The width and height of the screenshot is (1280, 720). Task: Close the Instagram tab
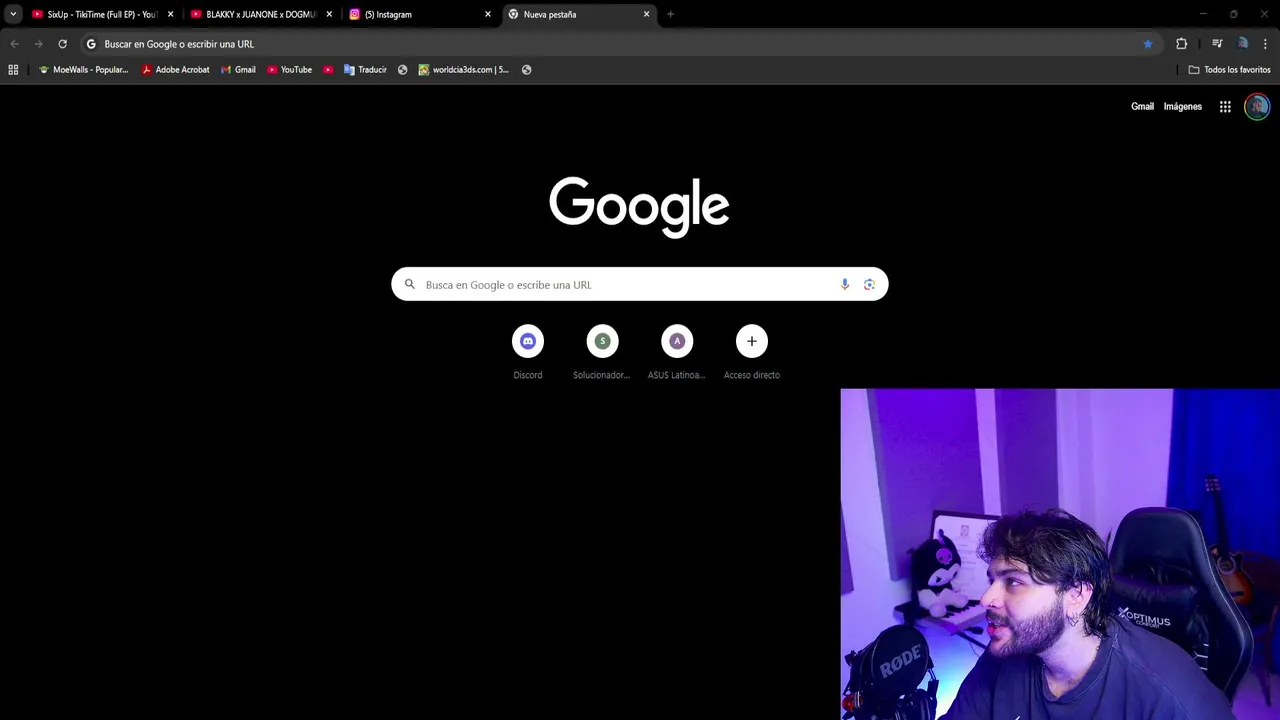[x=488, y=14]
